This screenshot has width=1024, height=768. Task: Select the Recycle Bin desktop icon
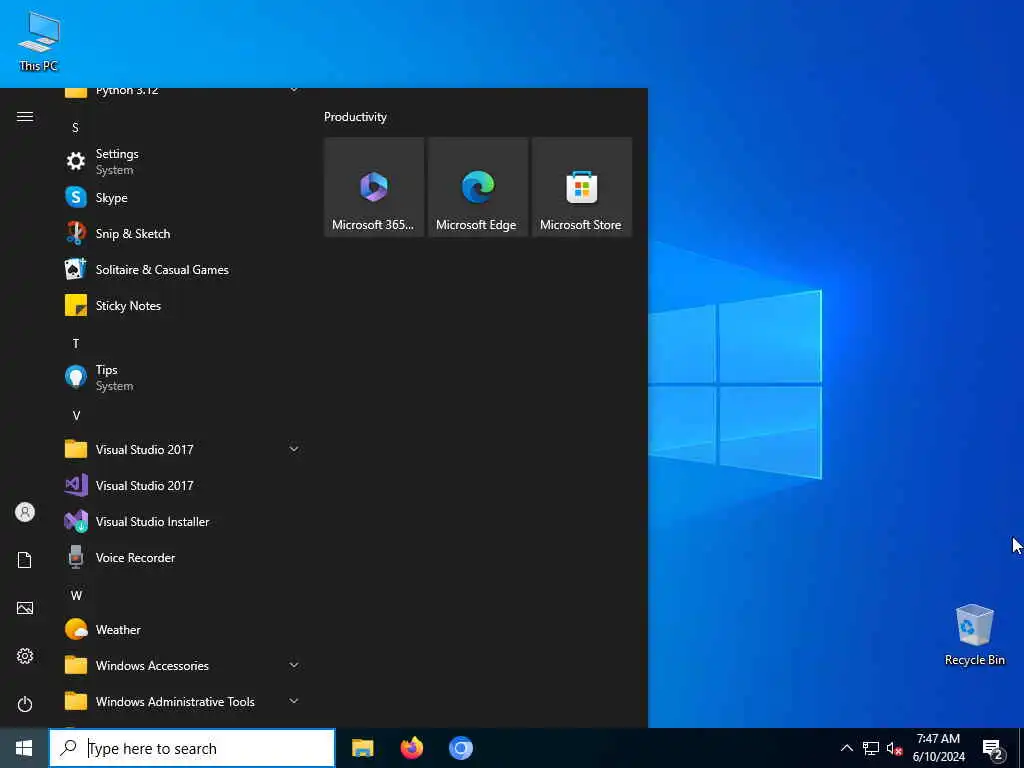point(974,635)
